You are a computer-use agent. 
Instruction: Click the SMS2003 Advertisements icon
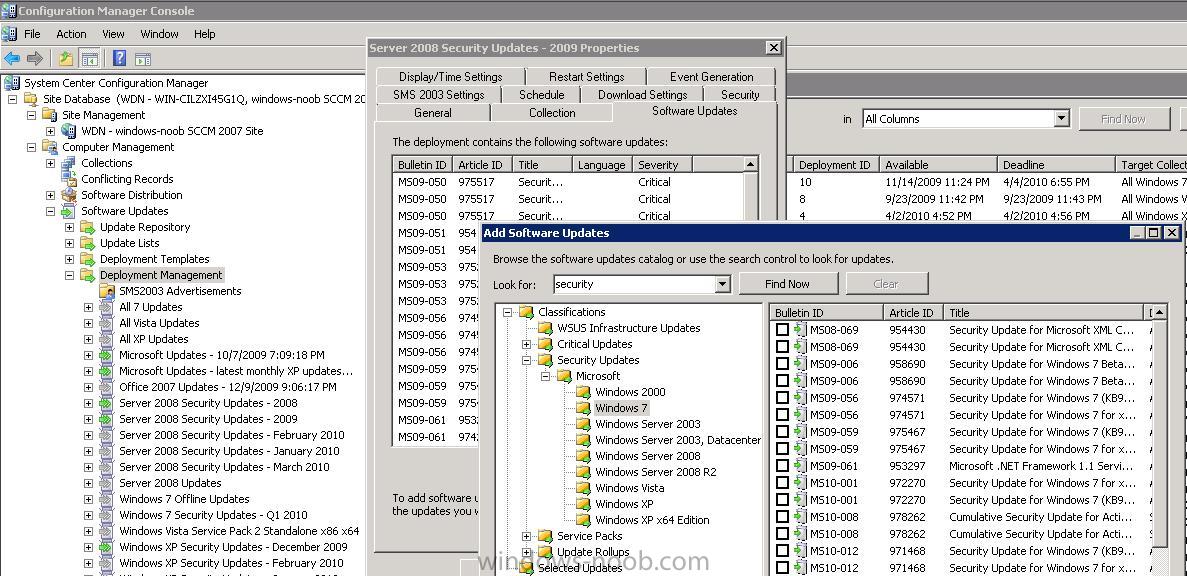pyautogui.click(x=107, y=291)
